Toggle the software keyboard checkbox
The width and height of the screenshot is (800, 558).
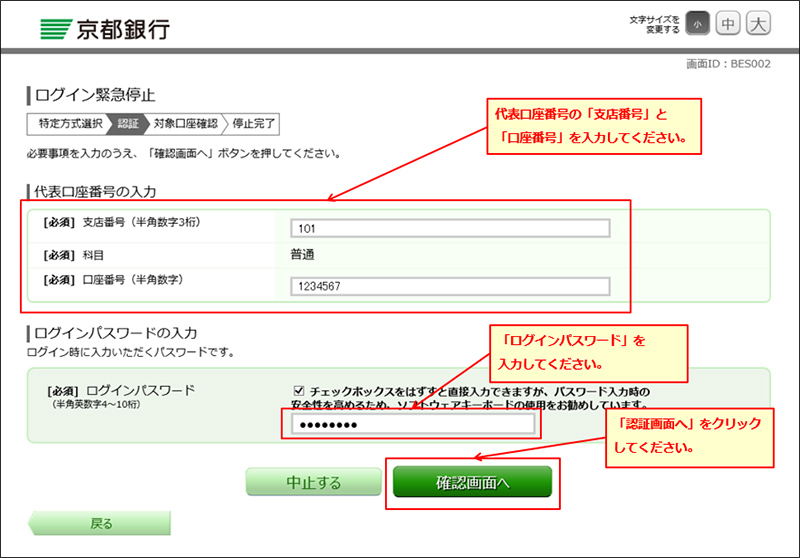click(x=299, y=391)
